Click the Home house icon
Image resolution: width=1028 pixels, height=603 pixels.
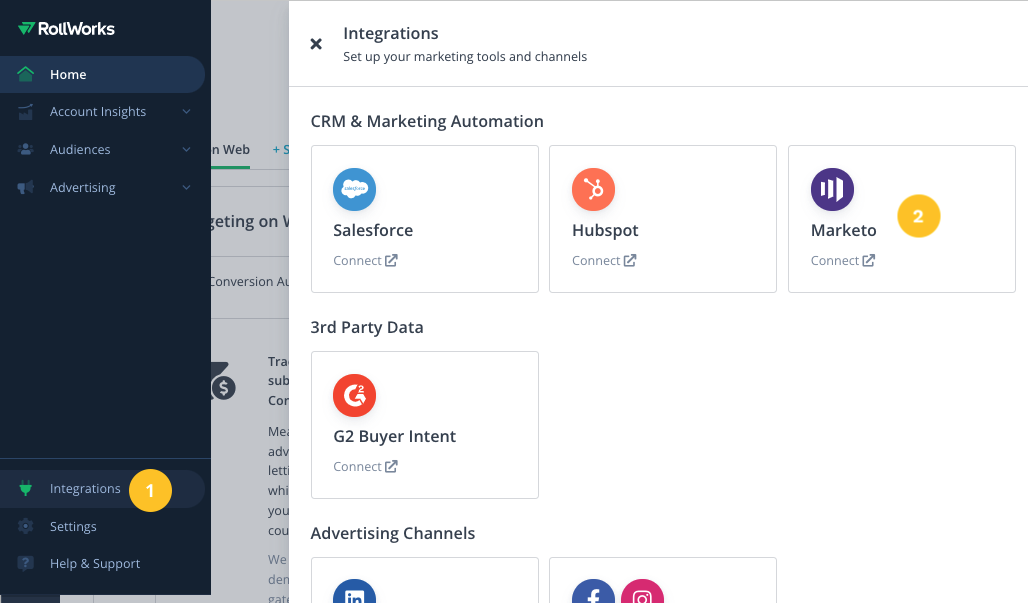point(26,74)
